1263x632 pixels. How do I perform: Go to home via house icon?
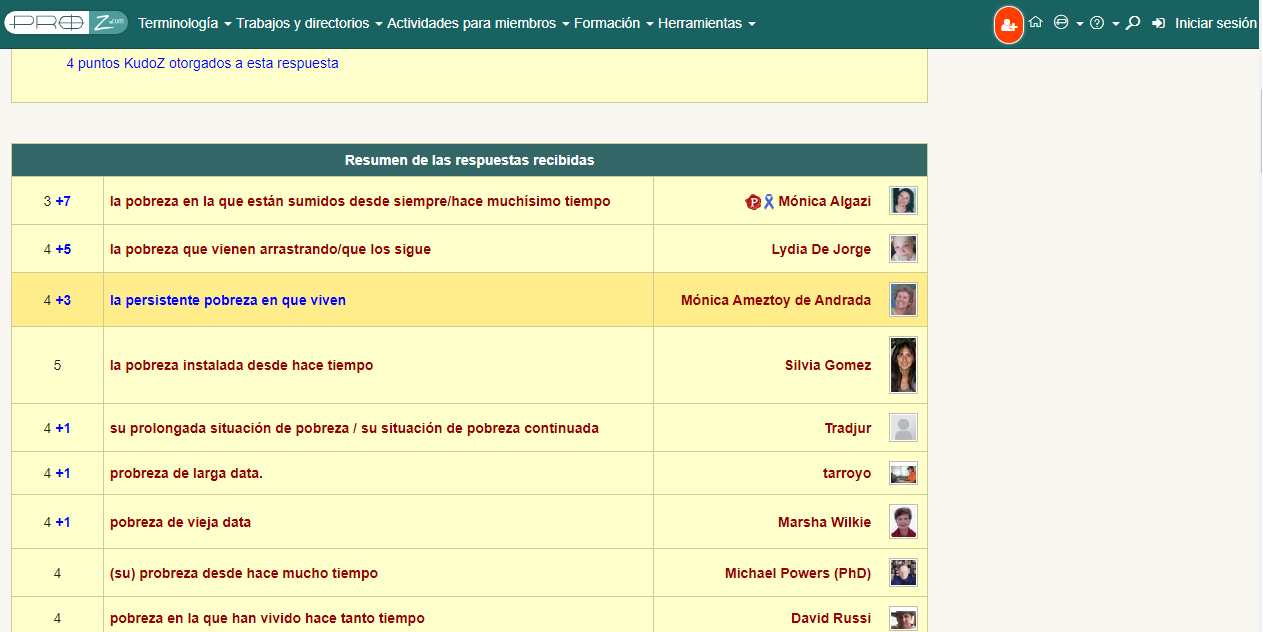pos(1036,22)
